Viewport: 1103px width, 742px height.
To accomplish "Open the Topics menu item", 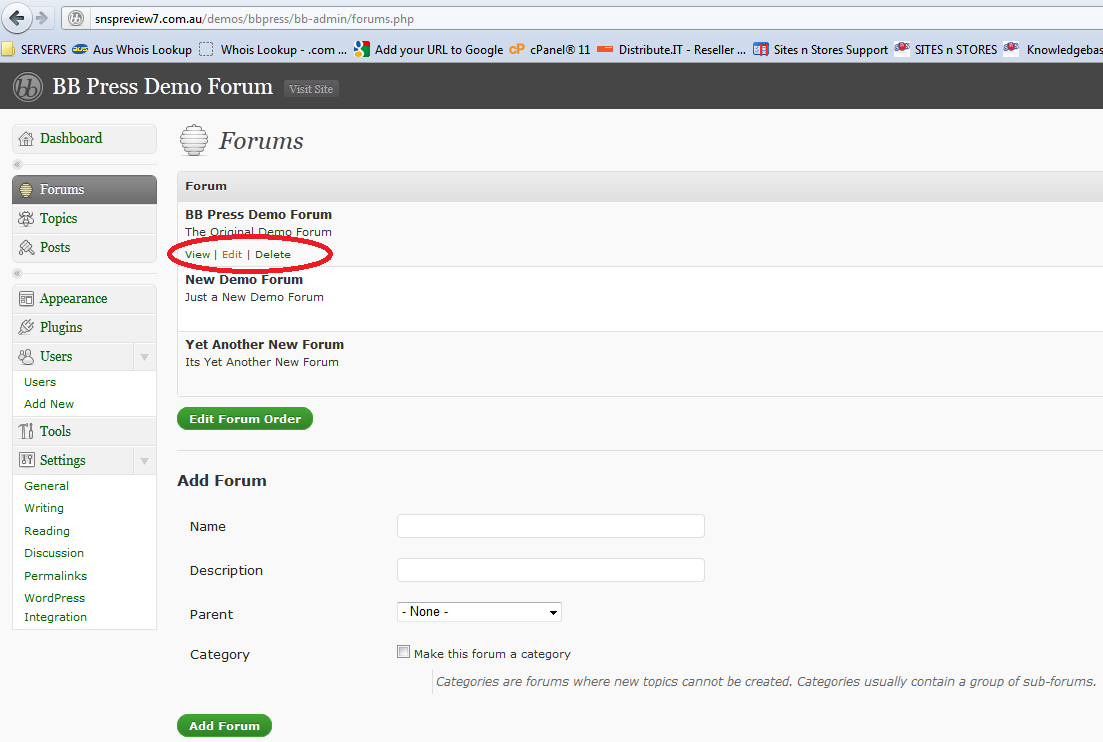I will (84, 219).
